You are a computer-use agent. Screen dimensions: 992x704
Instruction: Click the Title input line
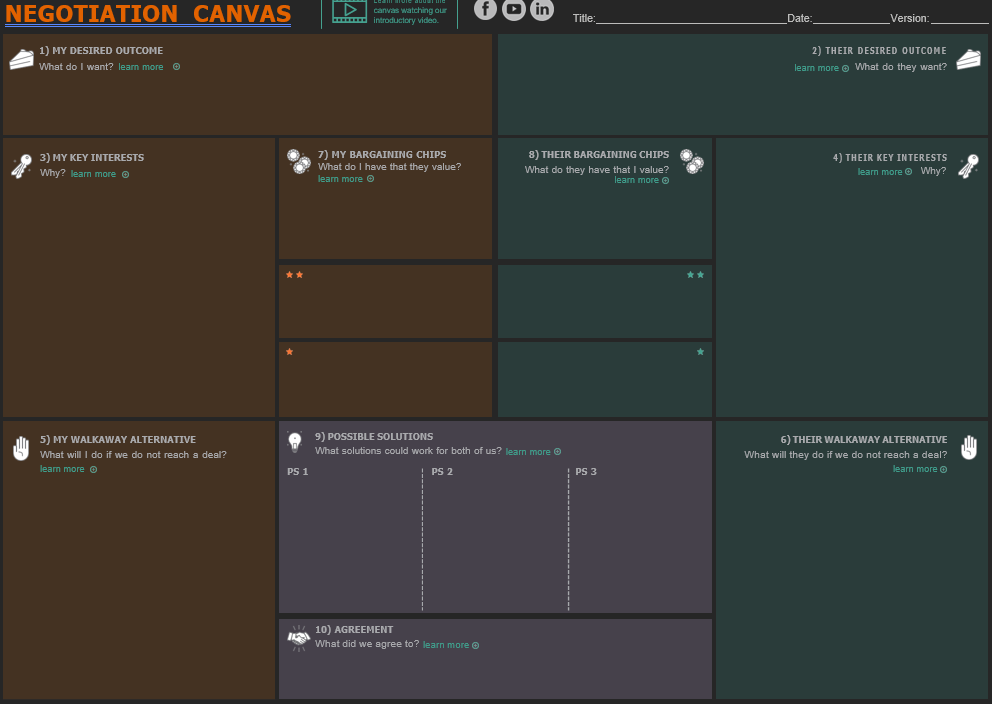click(691, 19)
